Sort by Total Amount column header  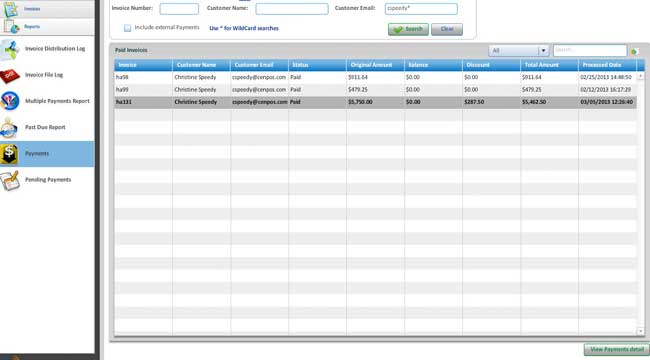550,65
